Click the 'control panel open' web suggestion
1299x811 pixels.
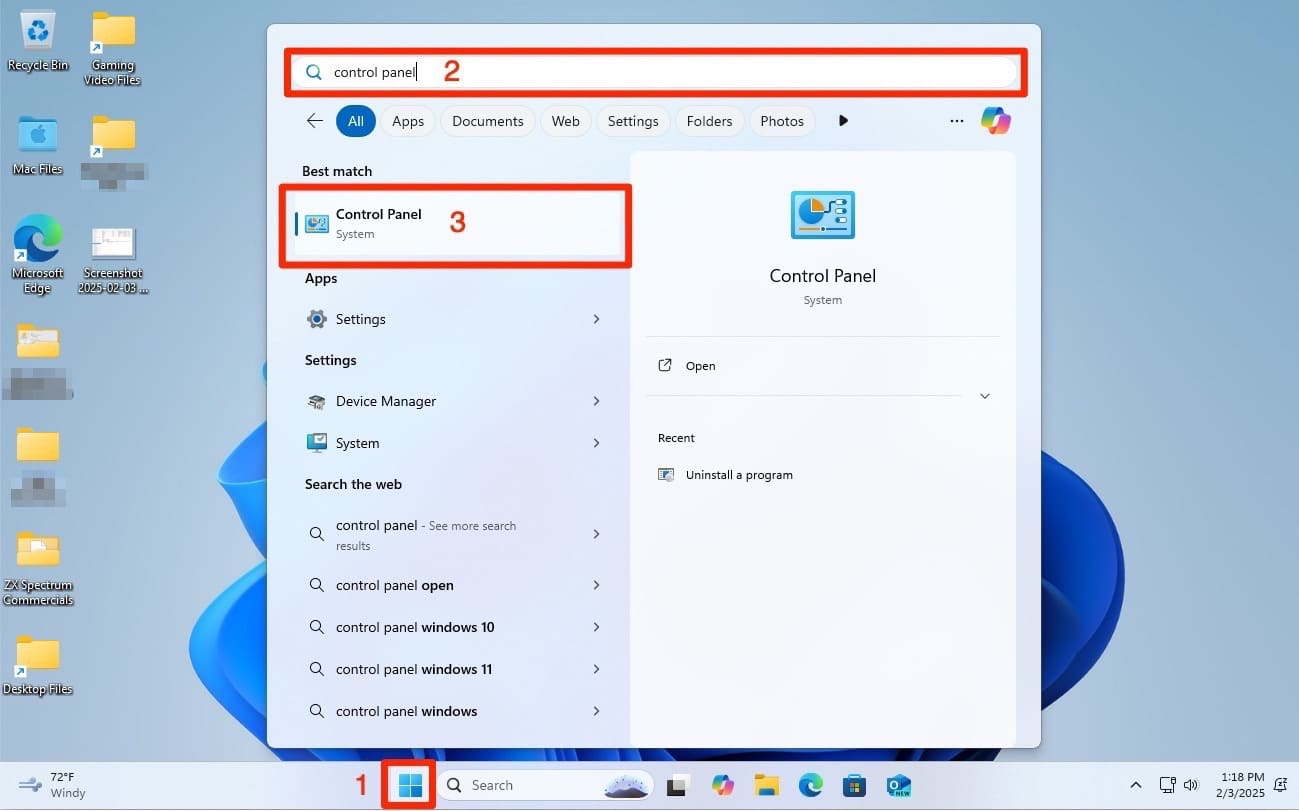click(395, 585)
